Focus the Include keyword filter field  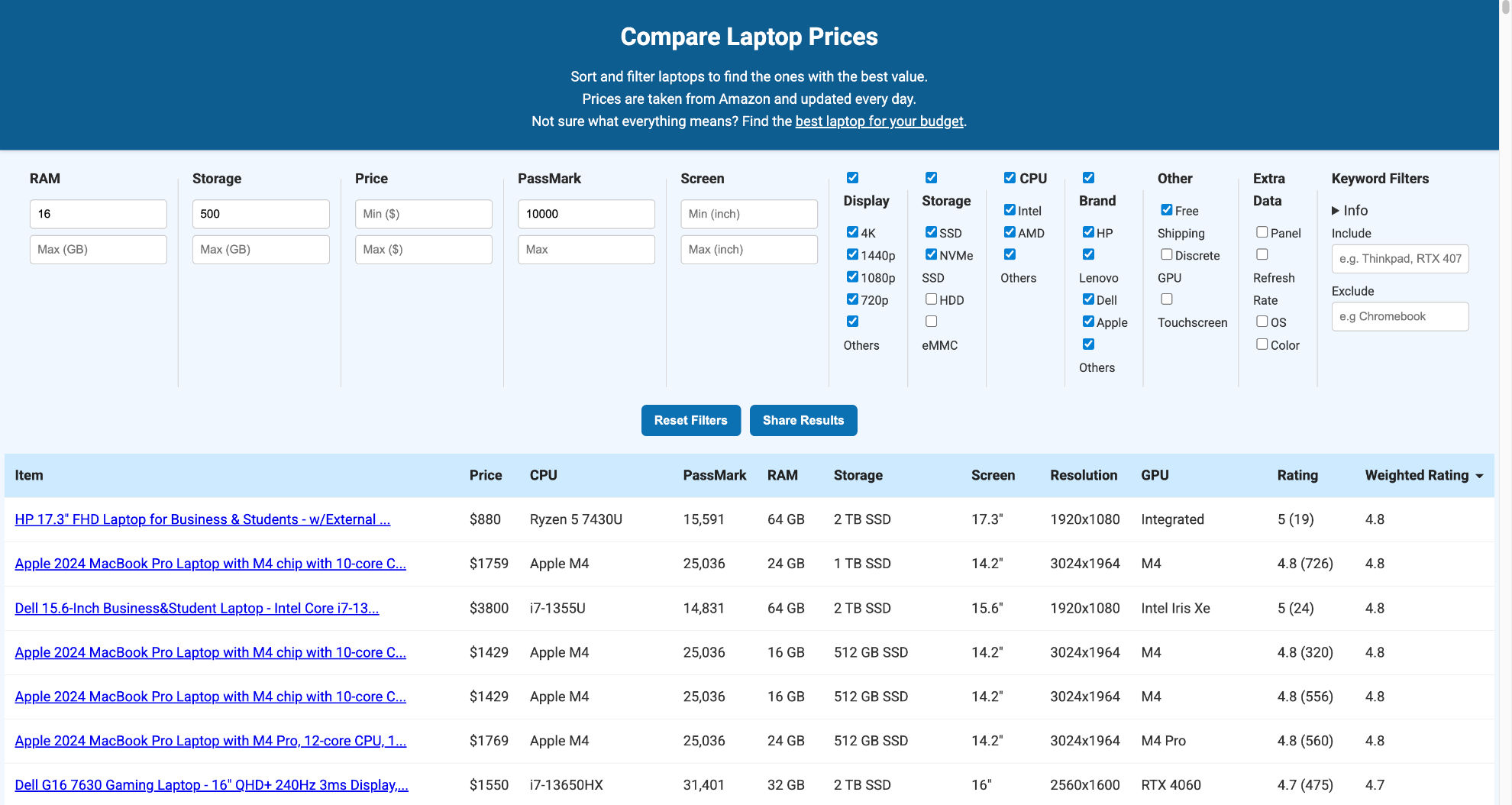[1401, 259]
